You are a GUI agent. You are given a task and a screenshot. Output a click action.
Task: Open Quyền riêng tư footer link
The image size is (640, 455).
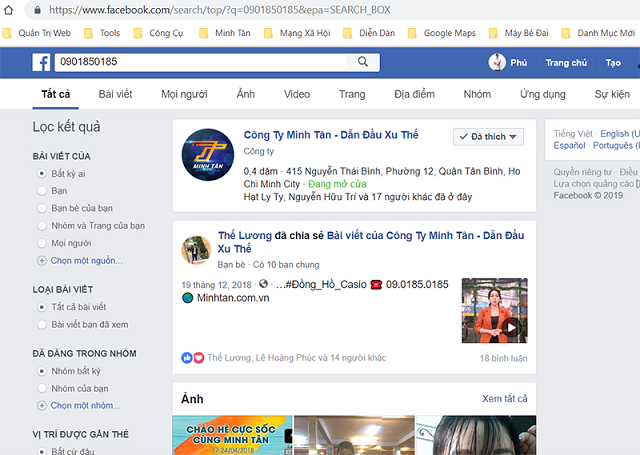point(583,172)
